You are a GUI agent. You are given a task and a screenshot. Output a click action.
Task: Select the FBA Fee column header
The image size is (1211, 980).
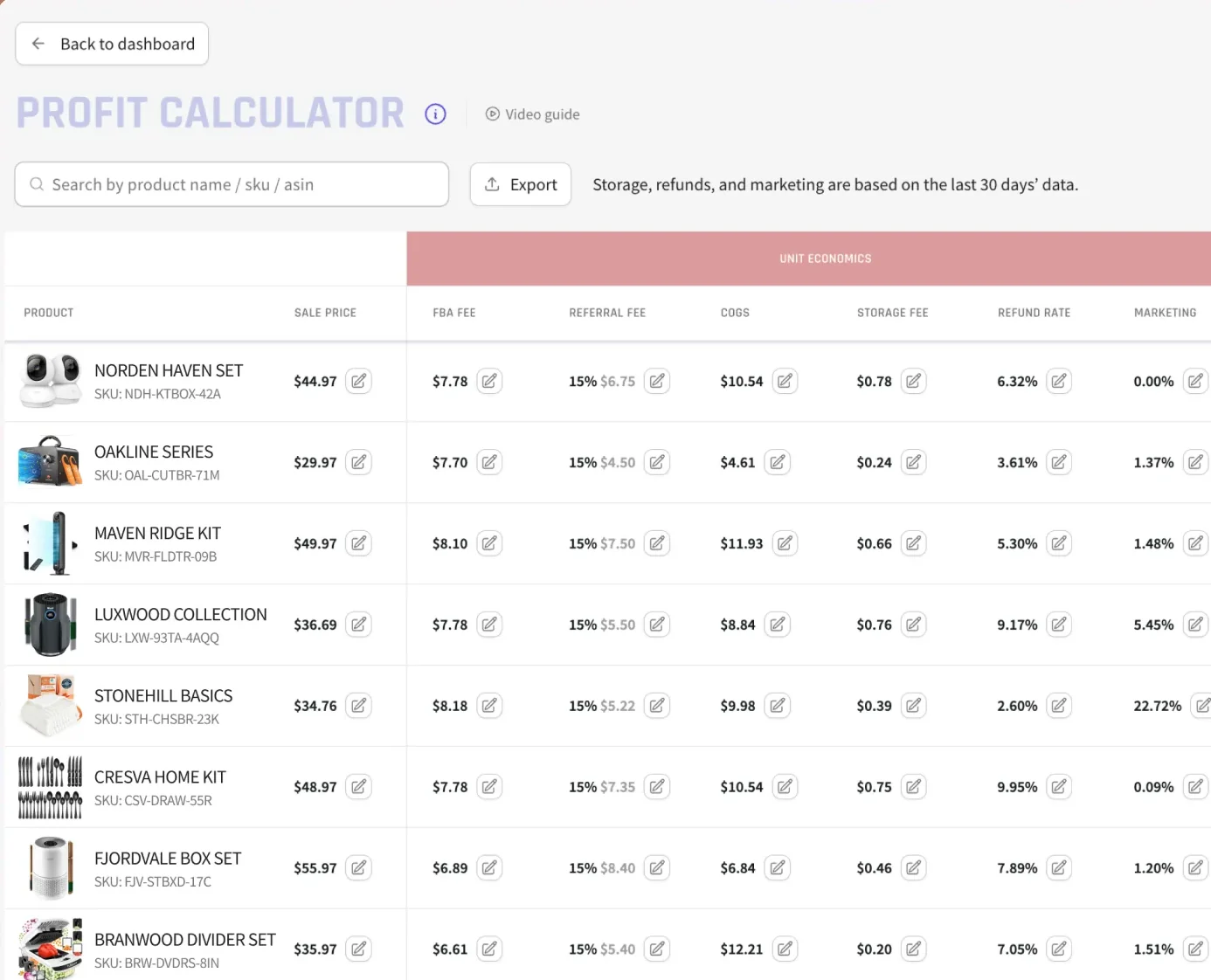pyautogui.click(x=454, y=313)
